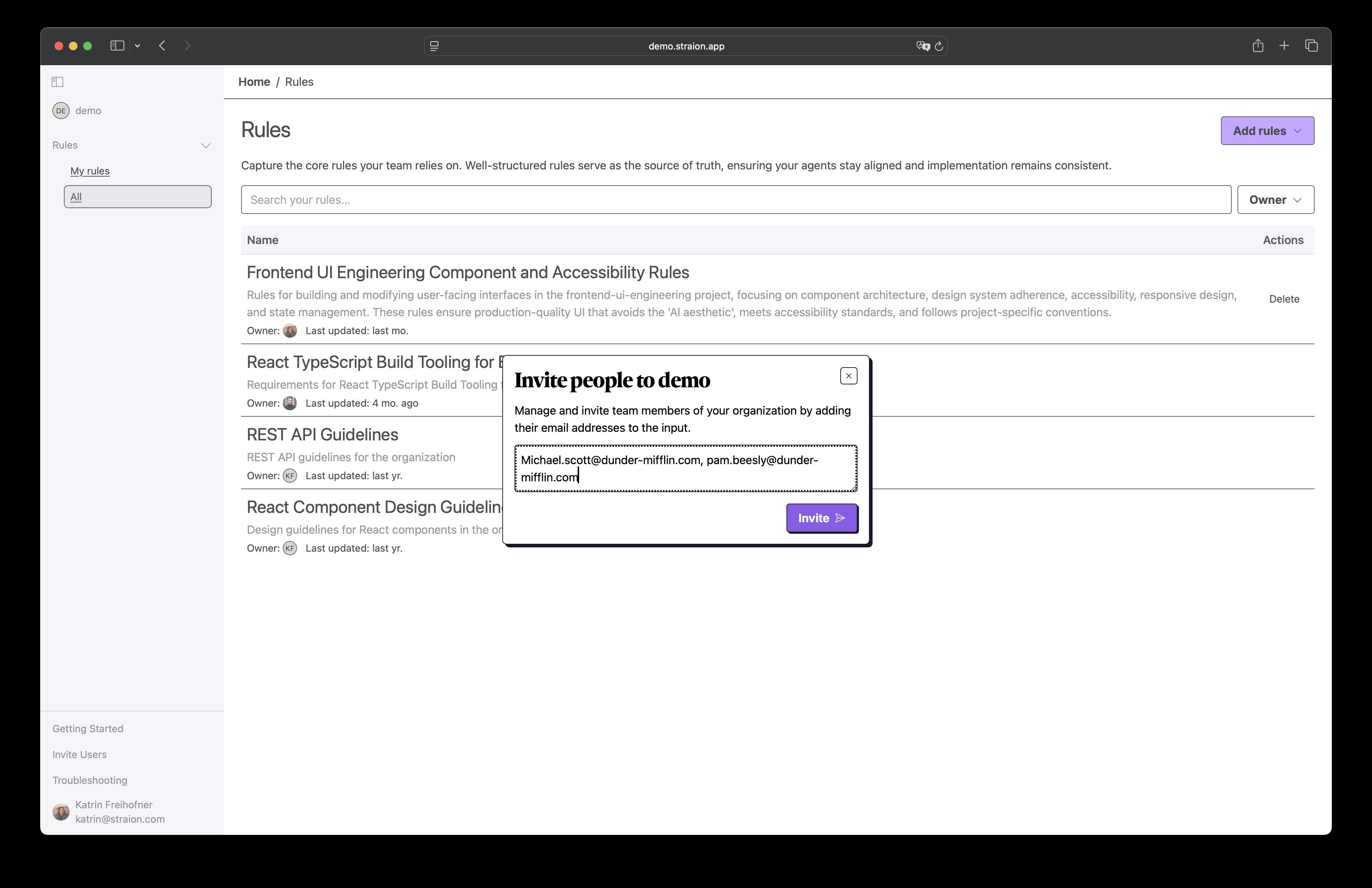Open Invite Users in sidebar
The height and width of the screenshot is (888, 1372).
(80, 755)
